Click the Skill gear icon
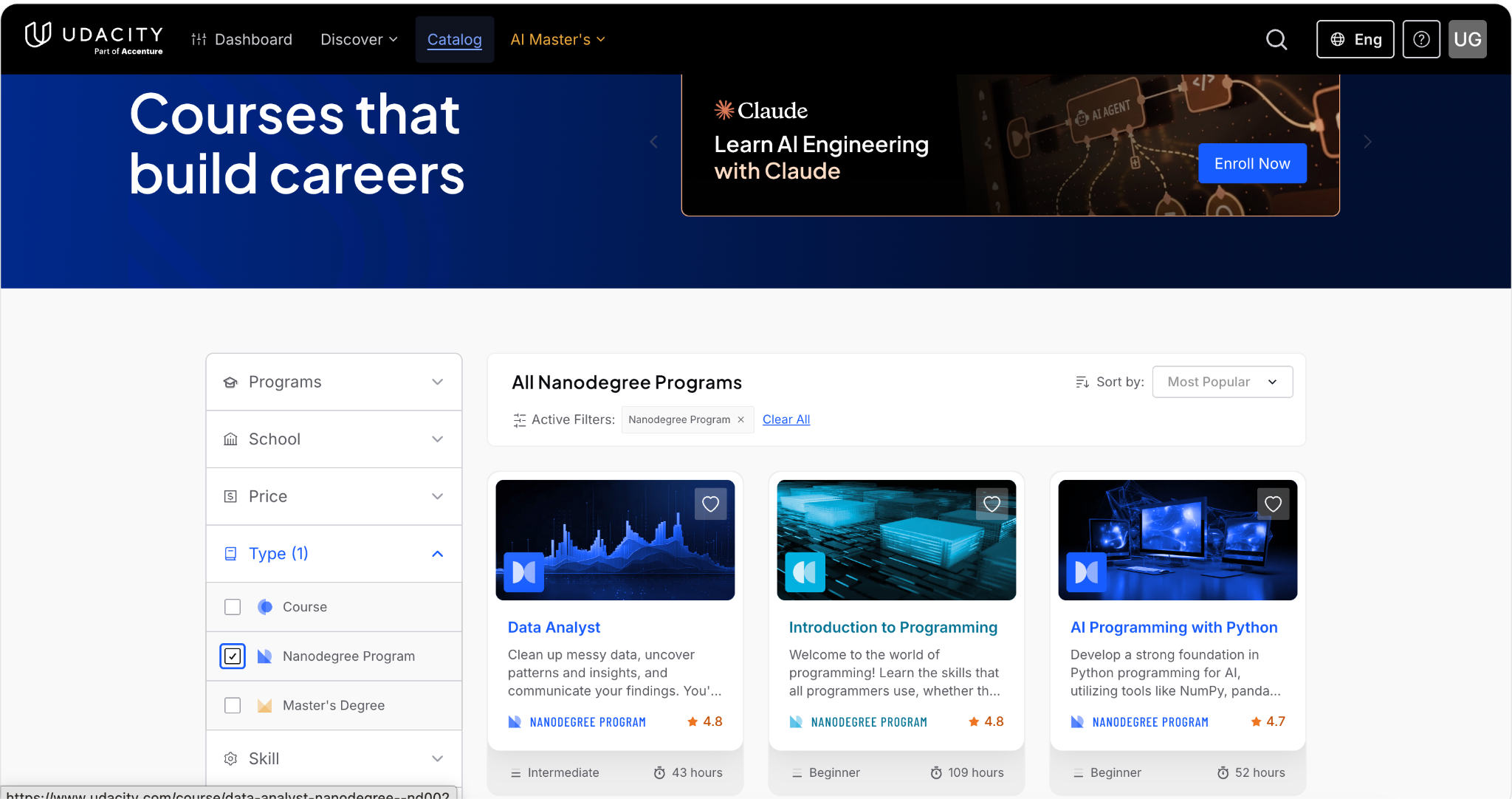Viewport: 1512px width, 799px height. [x=230, y=758]
